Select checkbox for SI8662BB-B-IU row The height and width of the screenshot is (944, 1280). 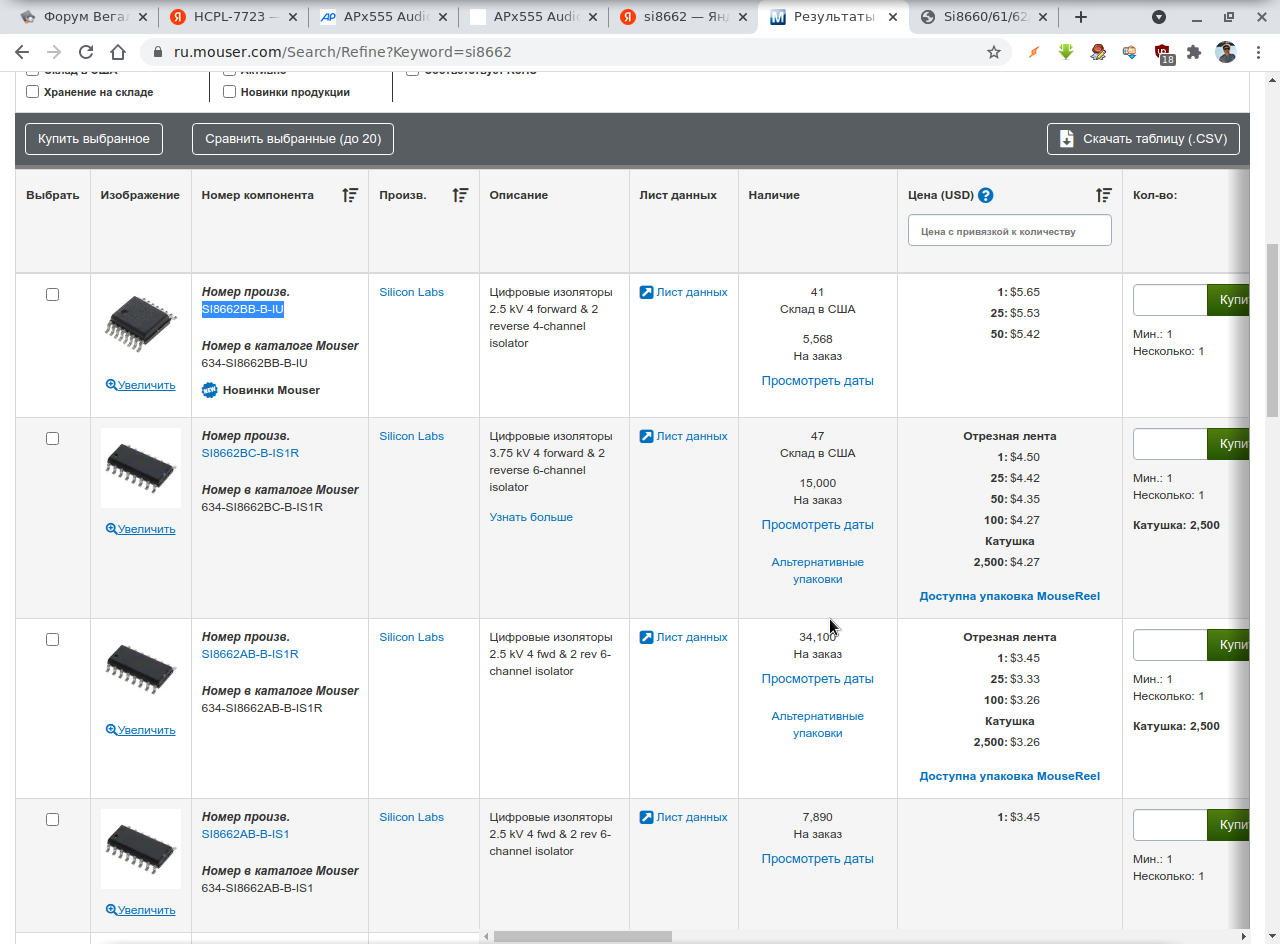point(53,294)
